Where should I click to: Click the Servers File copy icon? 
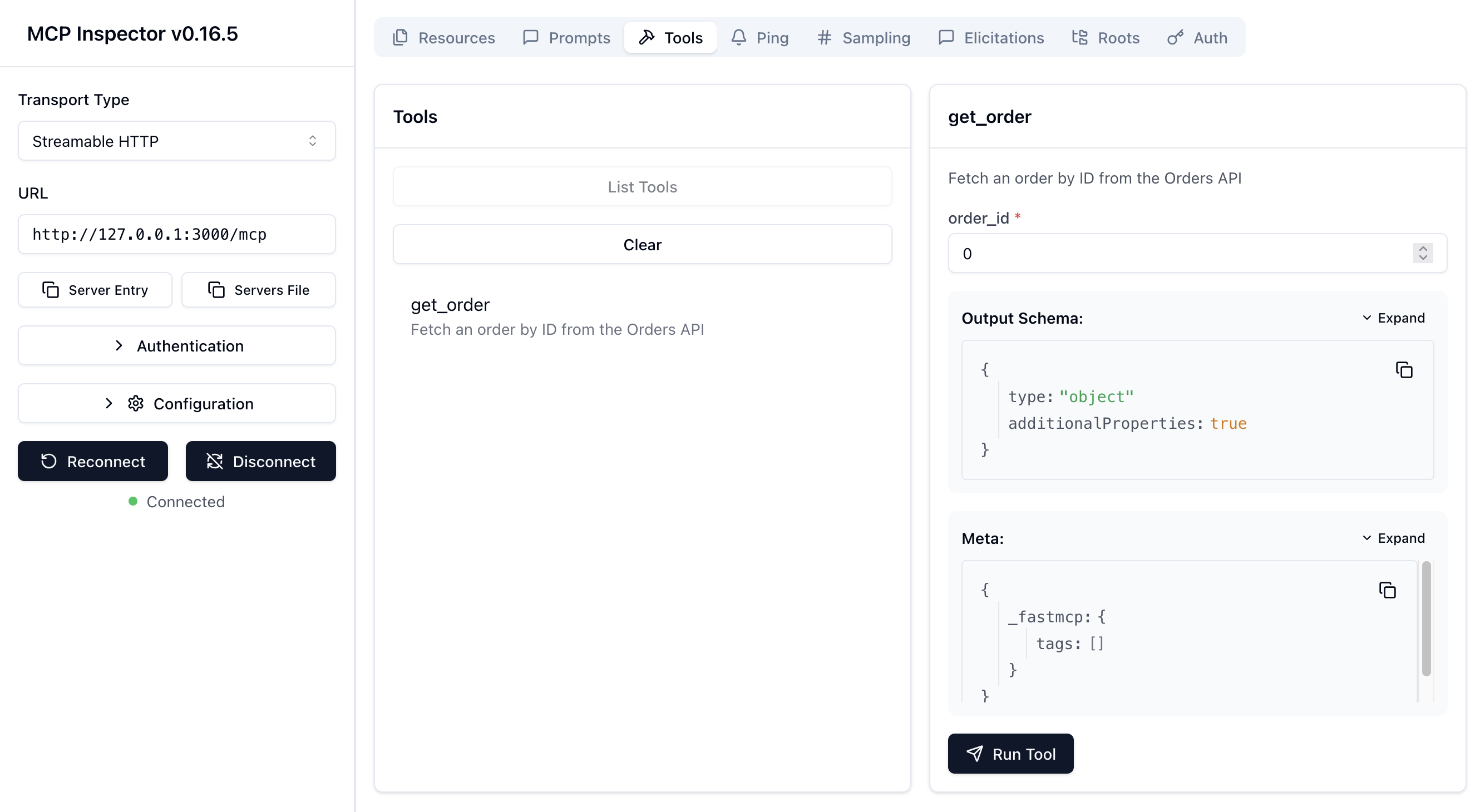[x=216, y=290]
